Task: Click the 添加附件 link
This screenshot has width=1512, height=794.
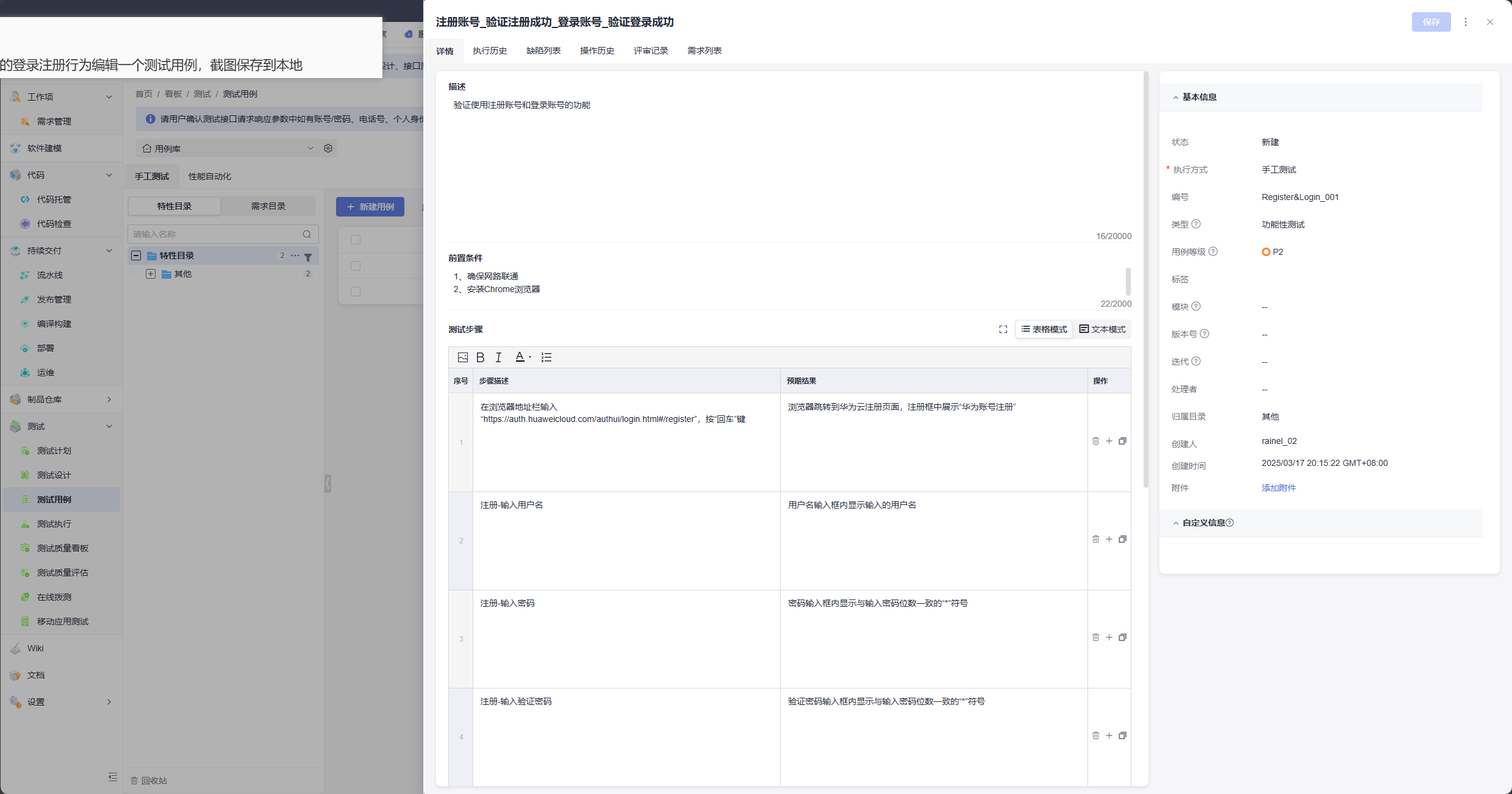Action: [1278, 488]
